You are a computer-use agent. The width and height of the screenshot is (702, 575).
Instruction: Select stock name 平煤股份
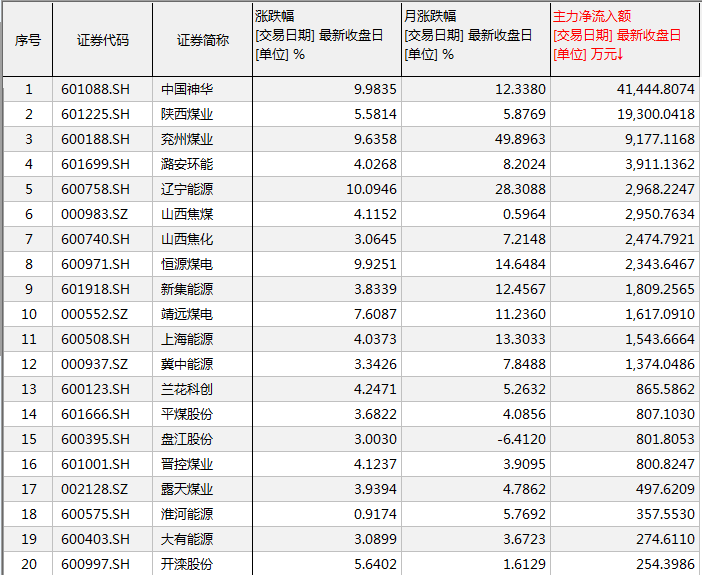(x=187, y=414)
